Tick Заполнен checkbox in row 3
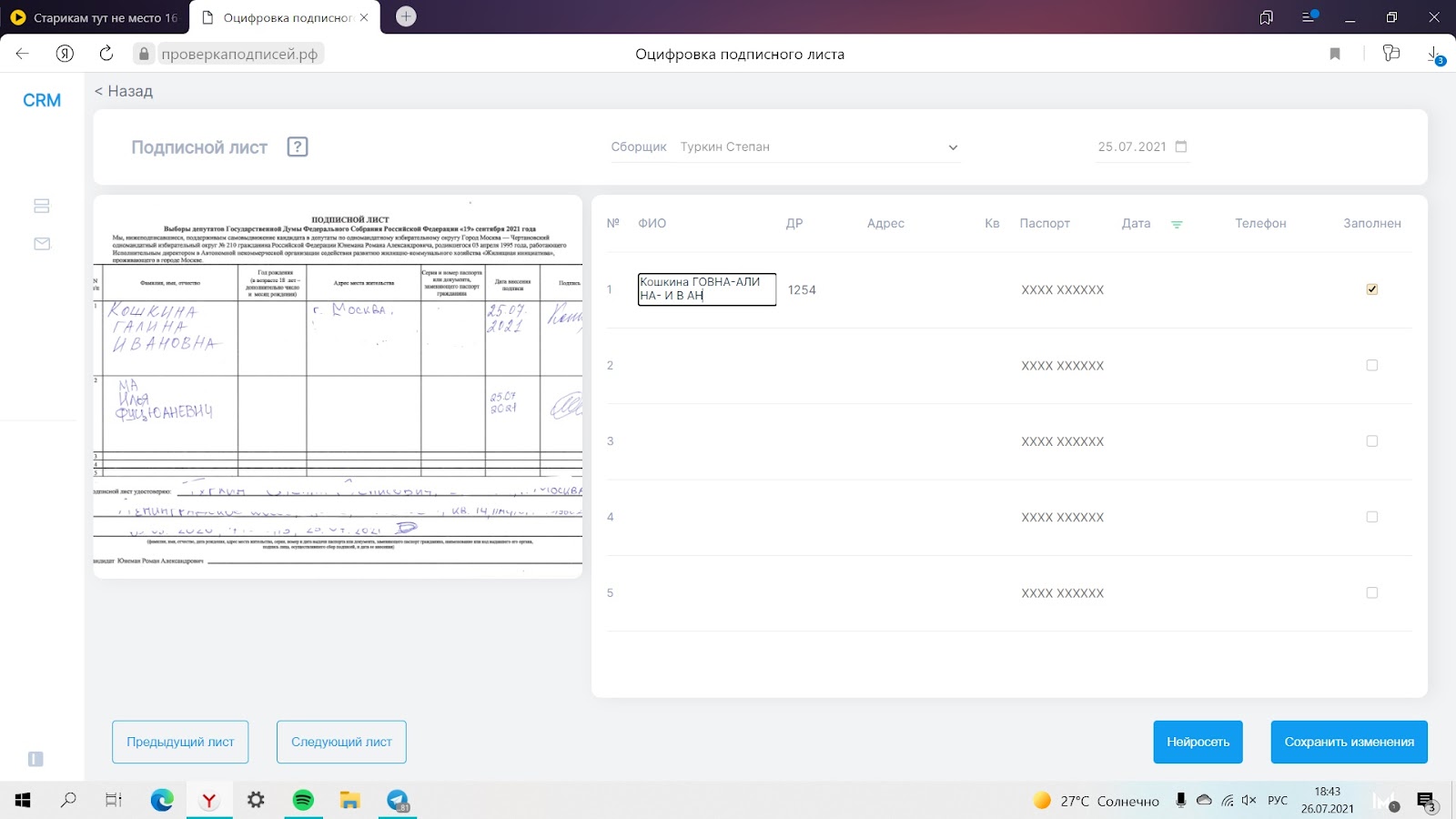Image resolution: width=1456 pixels, height=819 pixels. (1372, 440)
